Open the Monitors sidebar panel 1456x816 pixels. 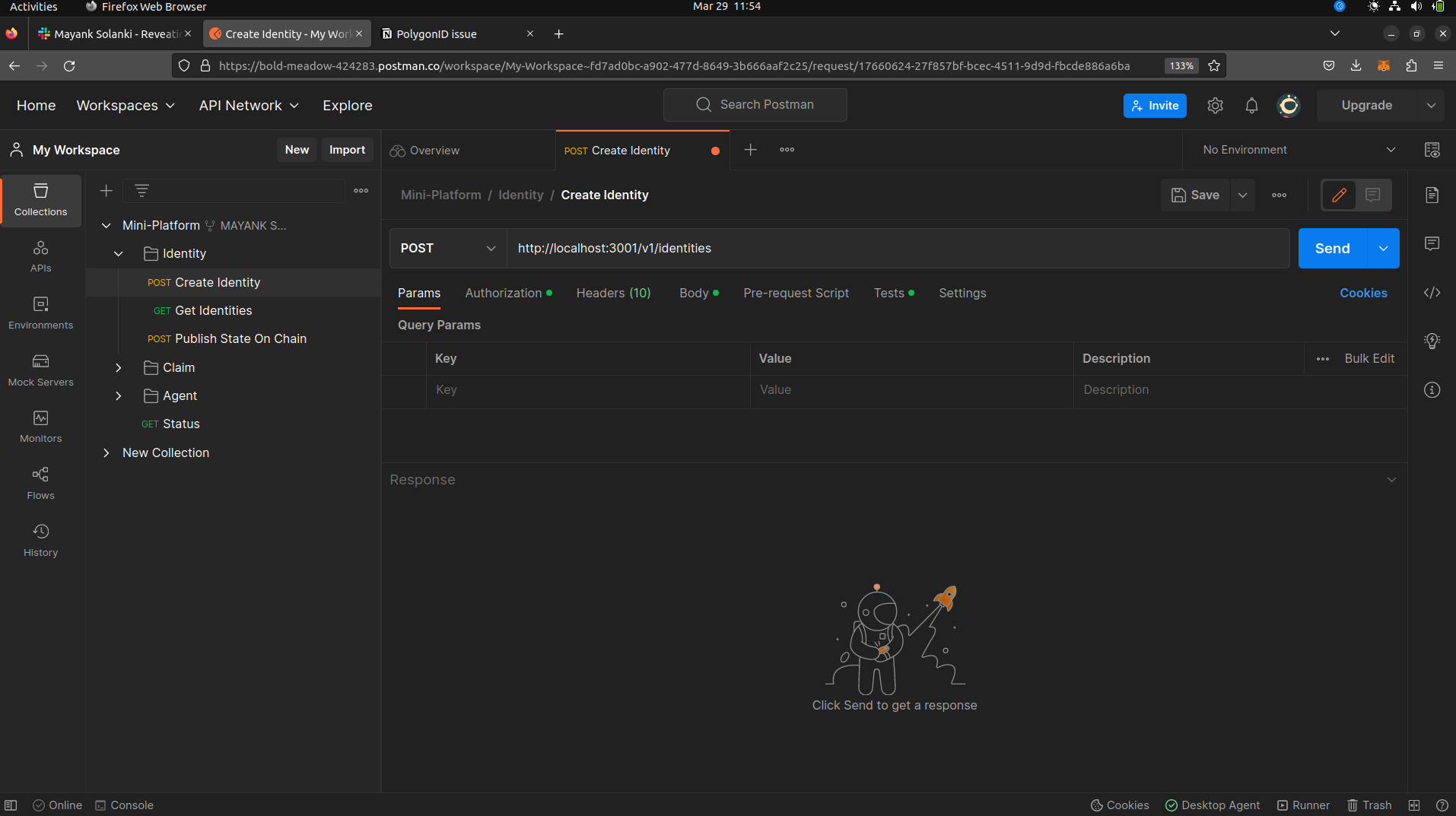[40, 426]
